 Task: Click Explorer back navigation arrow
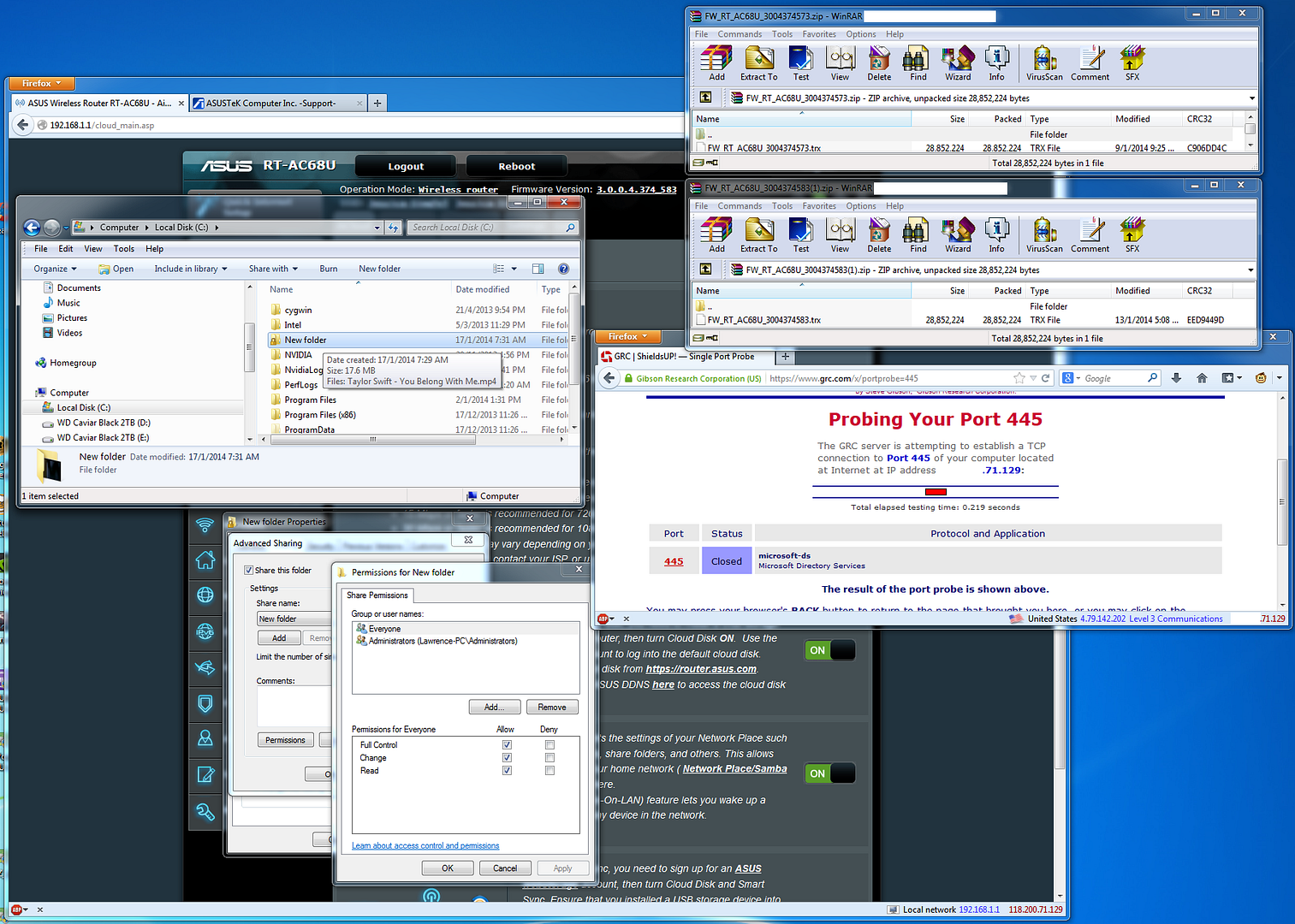[32, 227]
